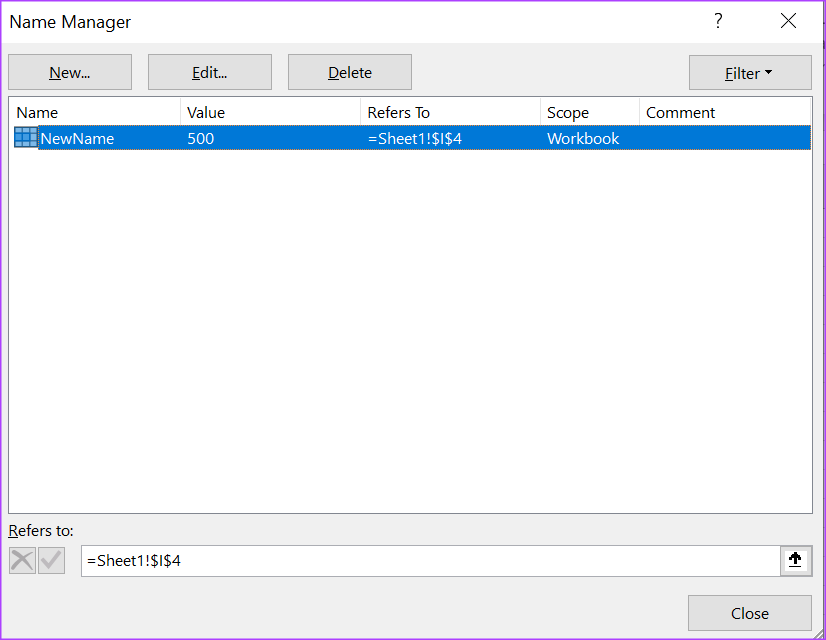
Task: Select the NewName row text
Action: pyautogui.click(x=77, y=139)
